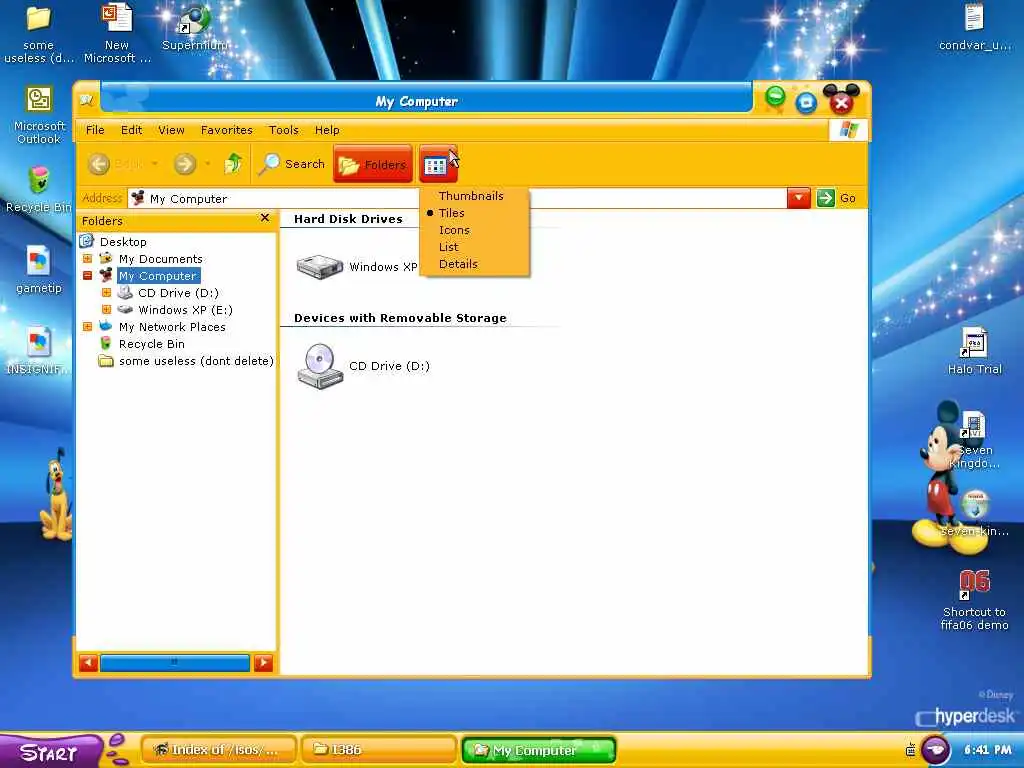Expand Windows XP (E:) tree node
Screen dimensions: 1024x768
[106, 310]
